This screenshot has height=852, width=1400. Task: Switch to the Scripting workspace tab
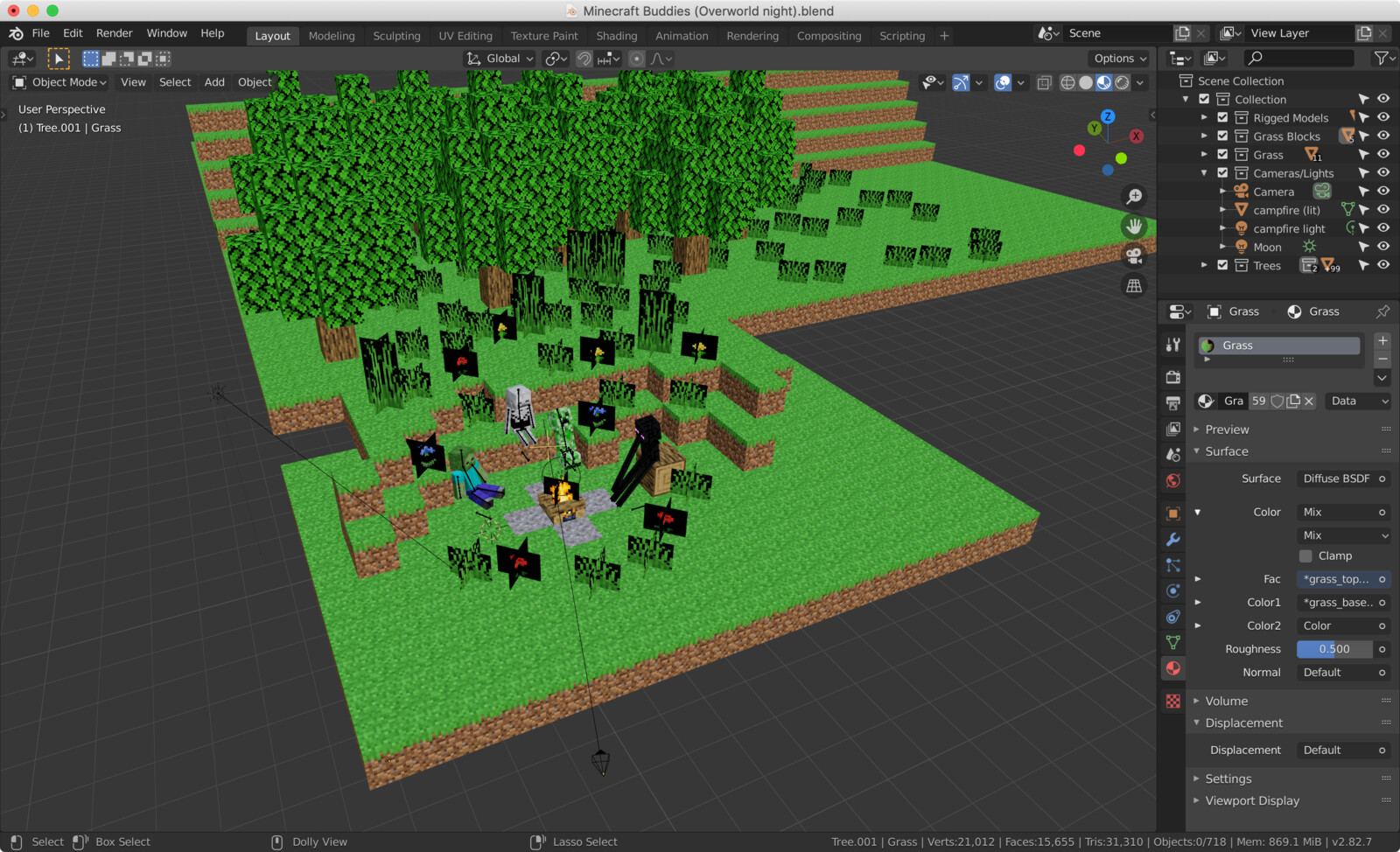click(x=902, y=36)
